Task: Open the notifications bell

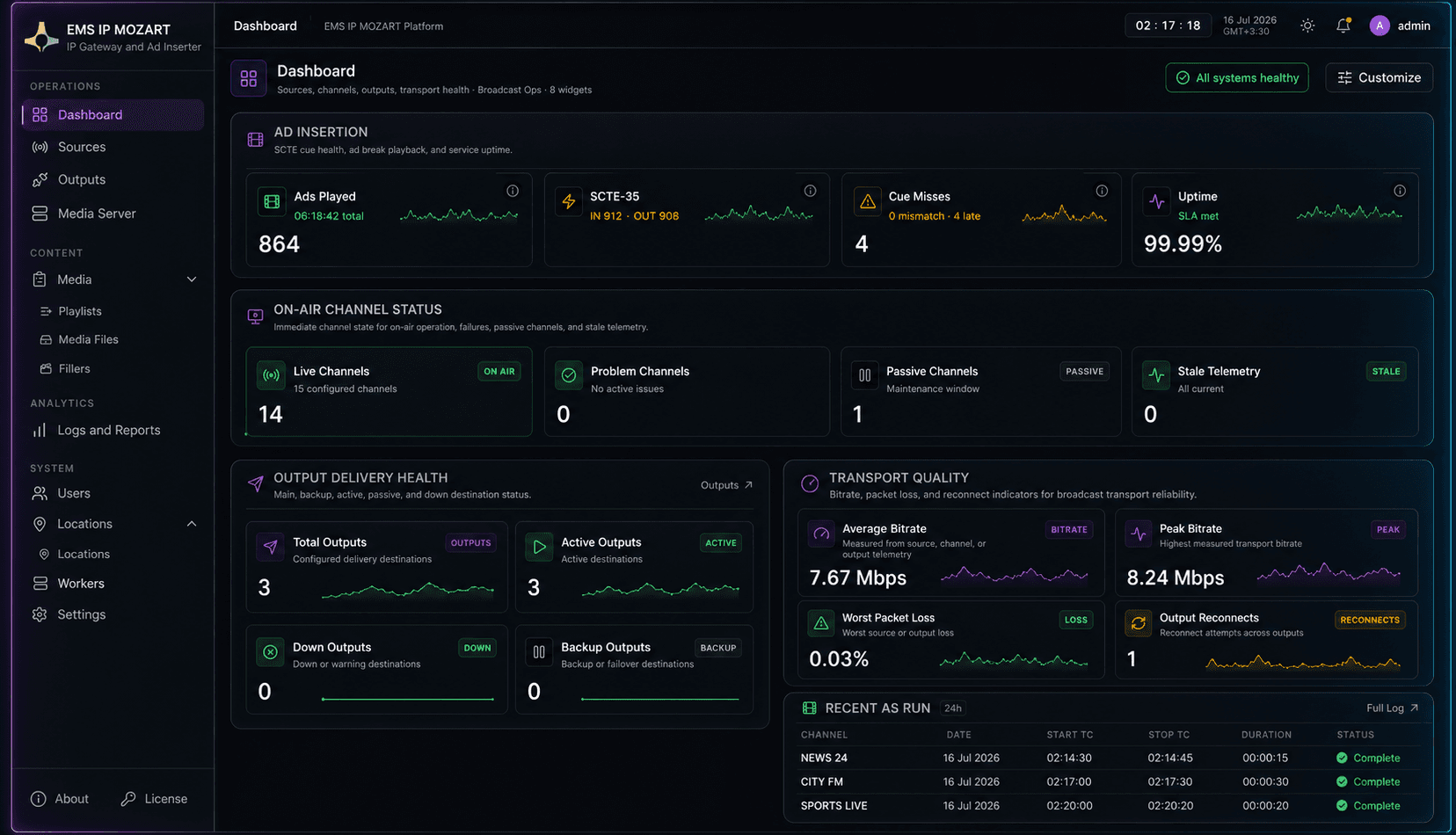Action: click(x=1343, y=26)
